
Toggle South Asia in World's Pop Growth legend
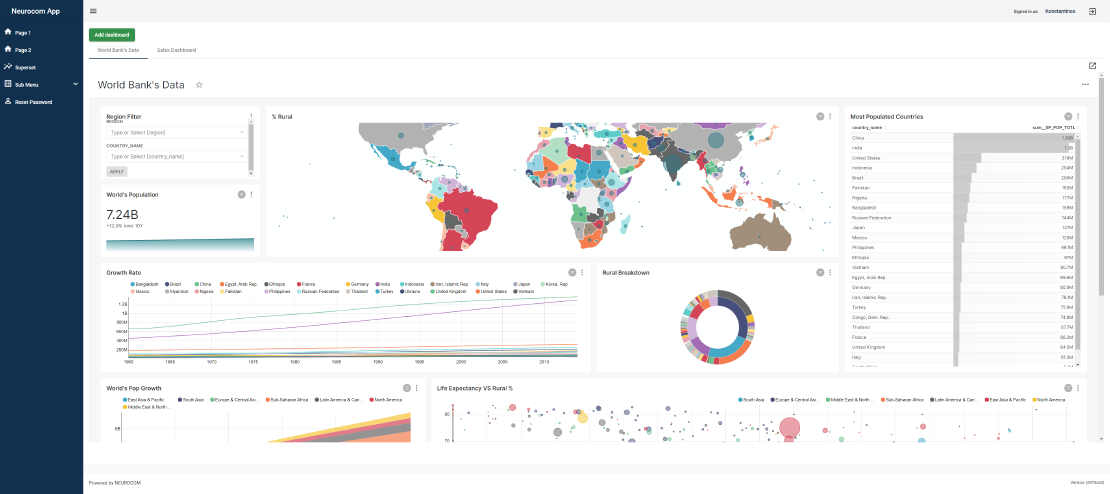[190, 401]
